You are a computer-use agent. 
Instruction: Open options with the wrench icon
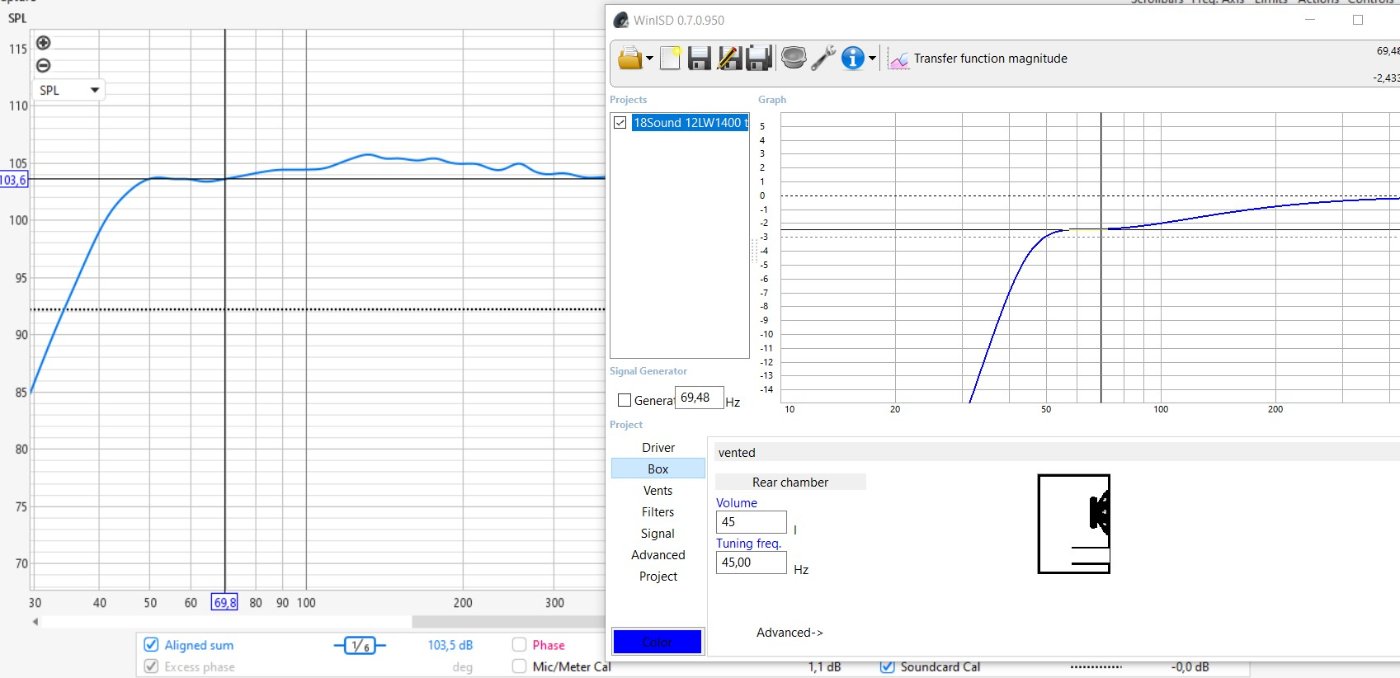pyautogui.click(x=823, y=59)
